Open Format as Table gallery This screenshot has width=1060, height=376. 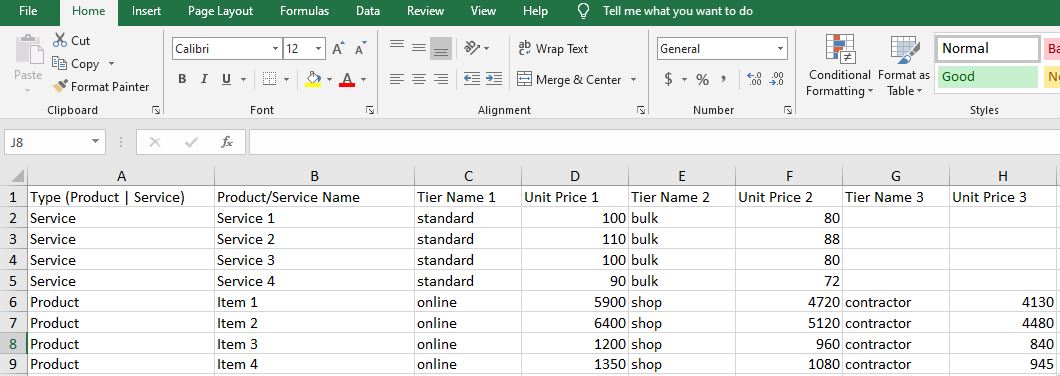[904, 66]
